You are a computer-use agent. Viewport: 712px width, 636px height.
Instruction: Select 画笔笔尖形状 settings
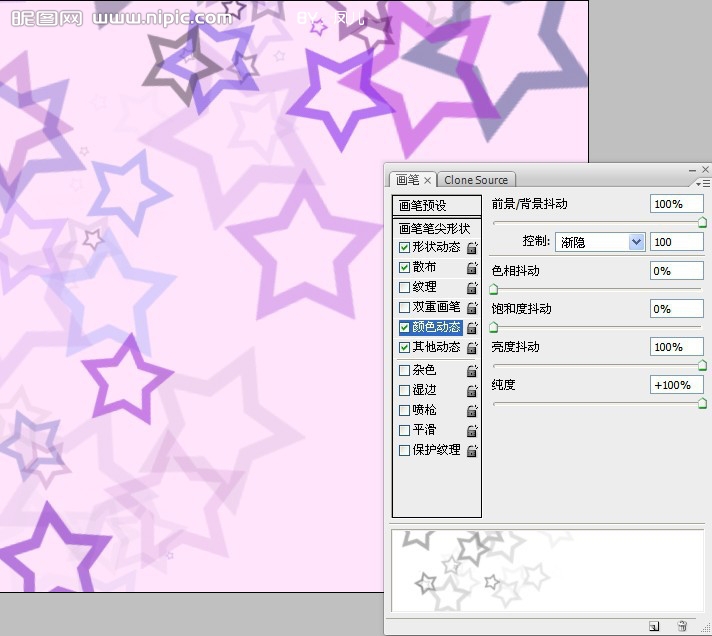pyautogui.click(x=436, y=228)
